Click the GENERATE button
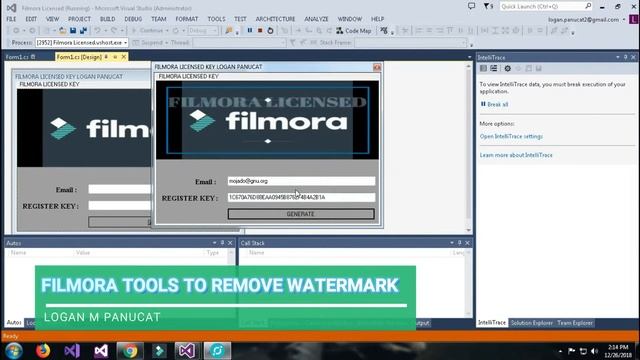Screen dimensions: 640x360 point(301,214)
